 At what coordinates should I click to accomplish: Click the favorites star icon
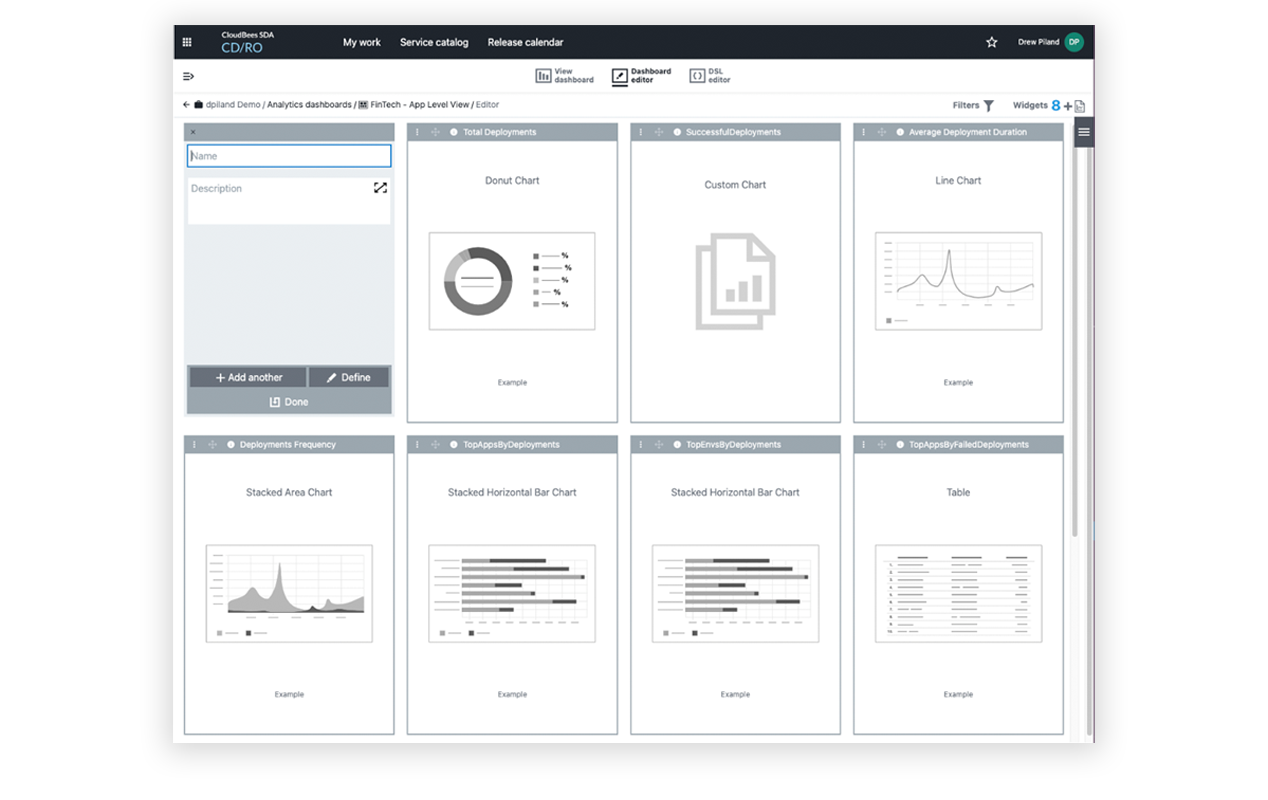992,42
